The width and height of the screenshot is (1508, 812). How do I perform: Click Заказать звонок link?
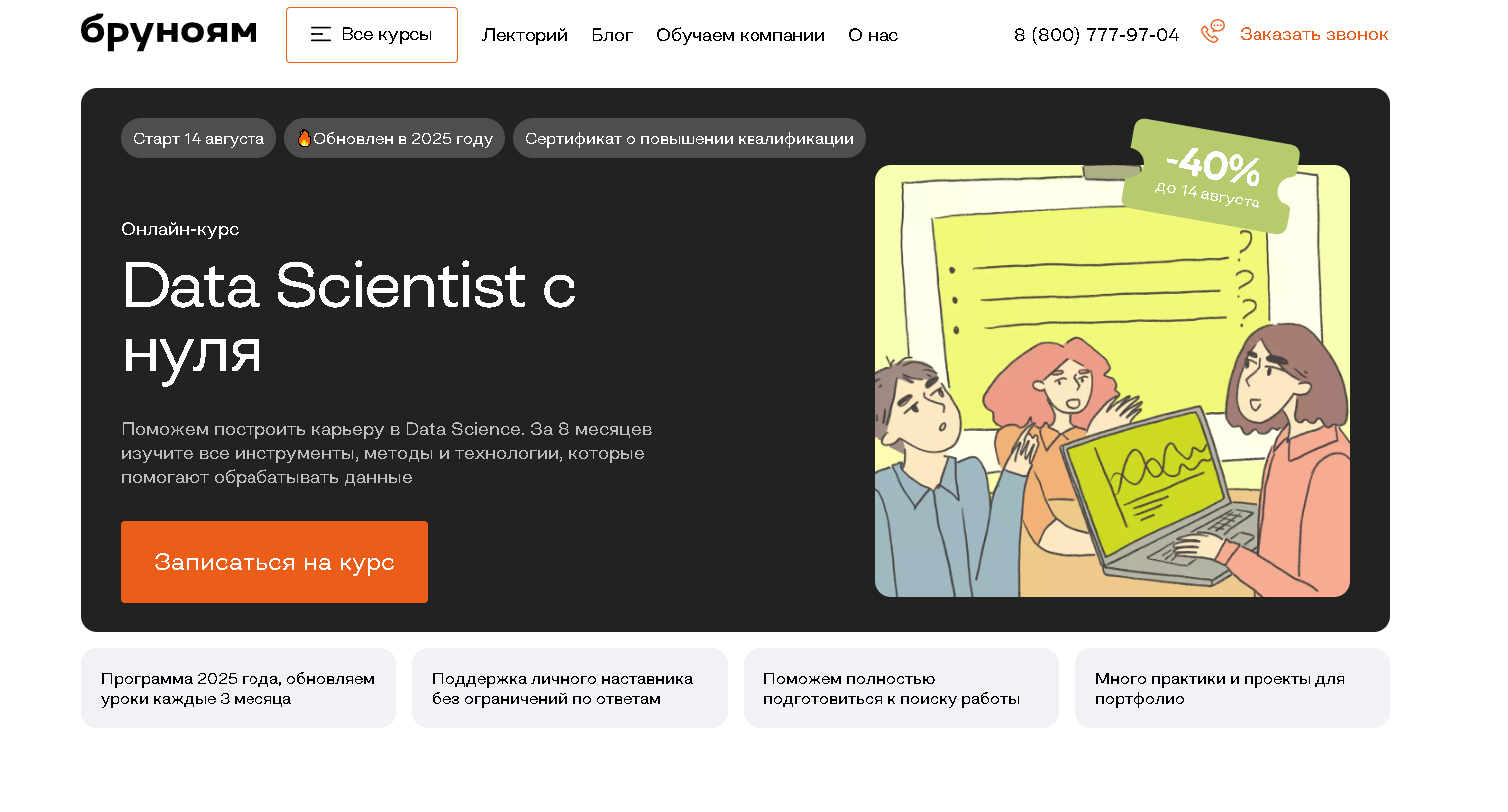tap(1313, 34)
